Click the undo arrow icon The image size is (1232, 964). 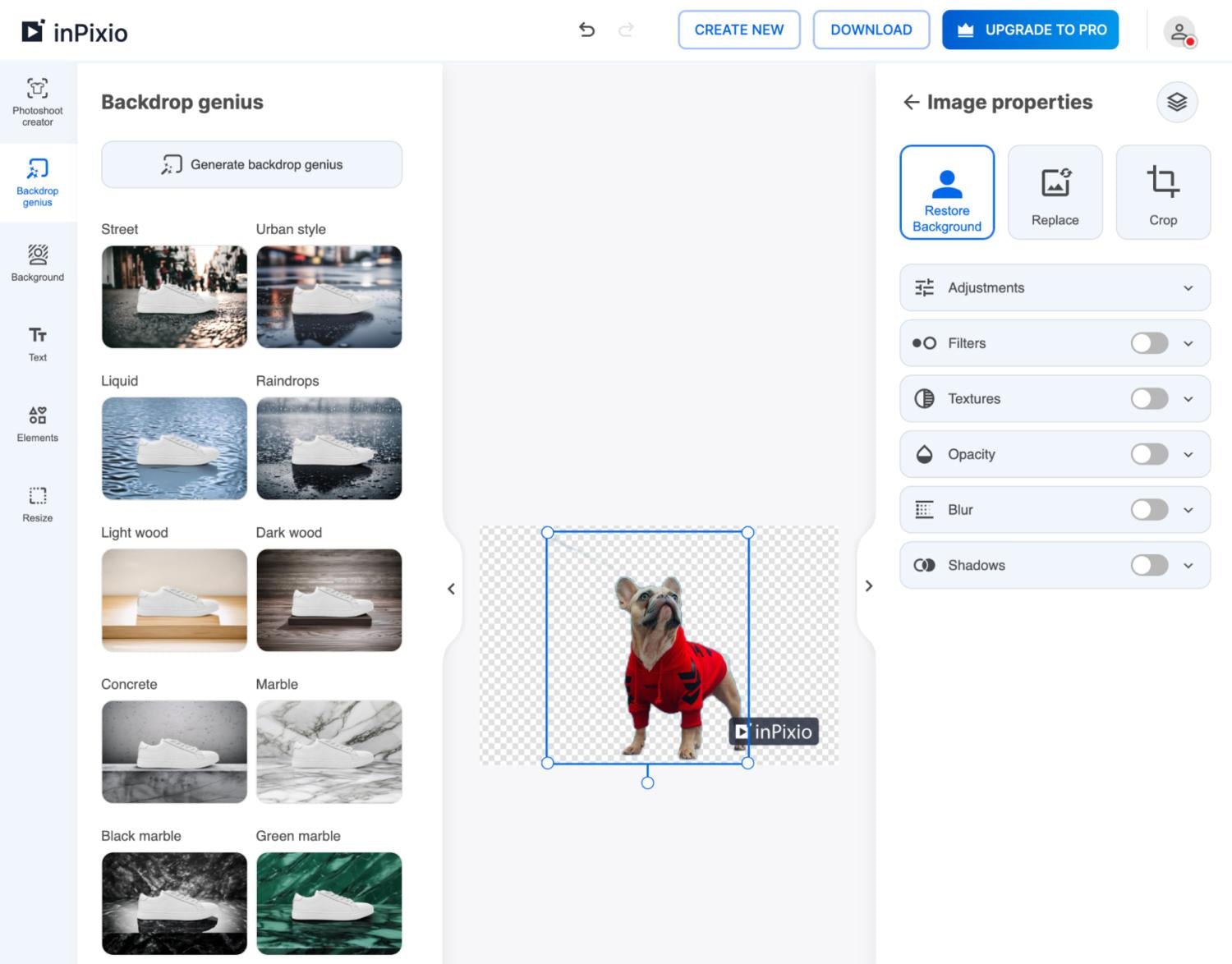(x=586, y=30)
